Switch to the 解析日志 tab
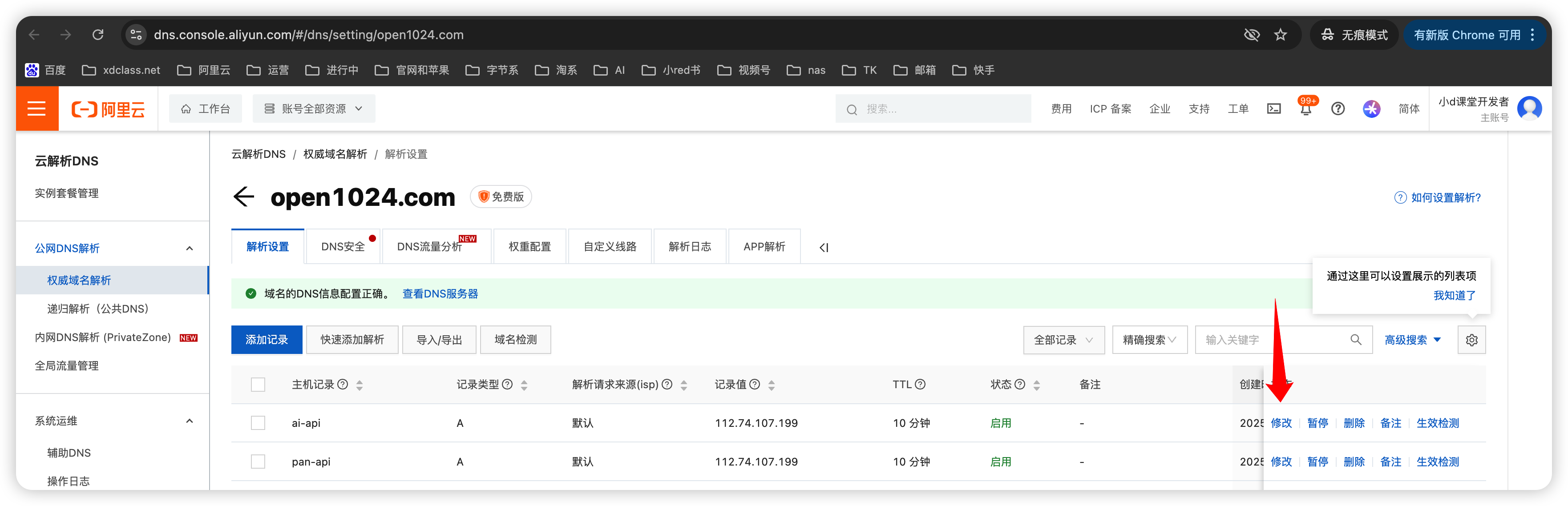The width and height of the screenshot is (1568, 506). click(x=689, y=247)
